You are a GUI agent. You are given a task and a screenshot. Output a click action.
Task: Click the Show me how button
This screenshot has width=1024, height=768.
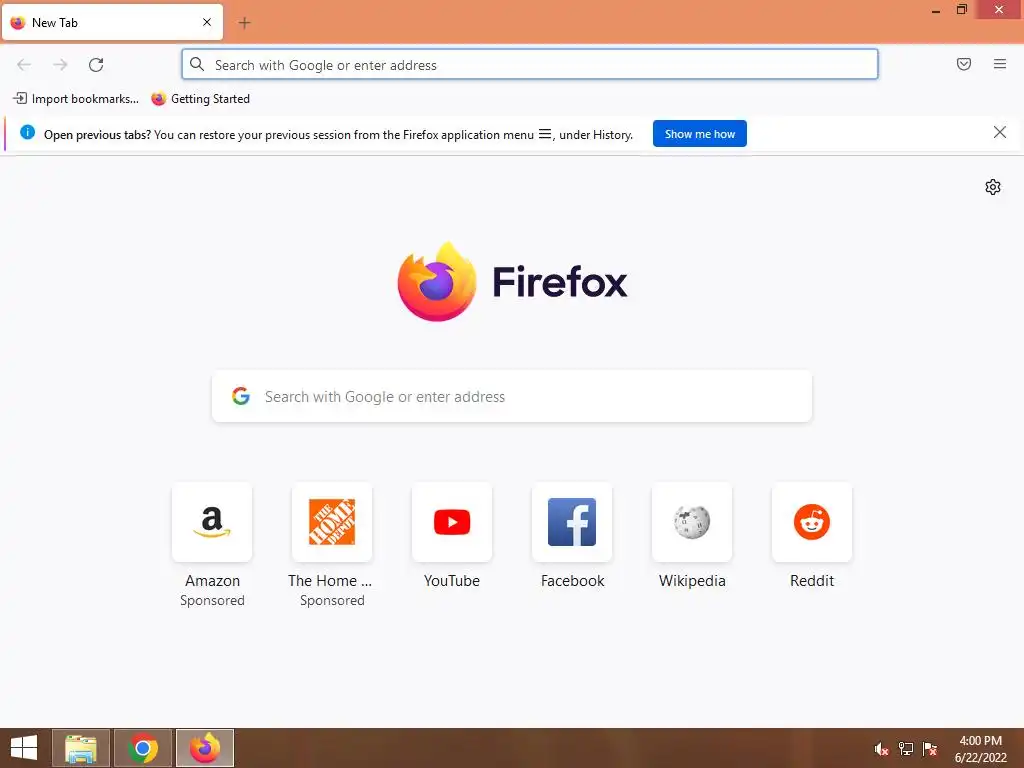tap(699, 134)
